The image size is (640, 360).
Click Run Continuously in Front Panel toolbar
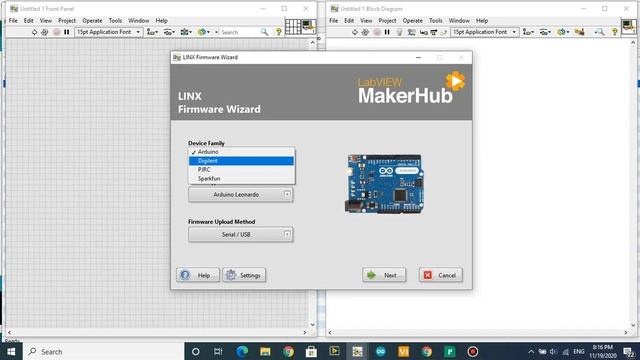(x=44, y=32)
